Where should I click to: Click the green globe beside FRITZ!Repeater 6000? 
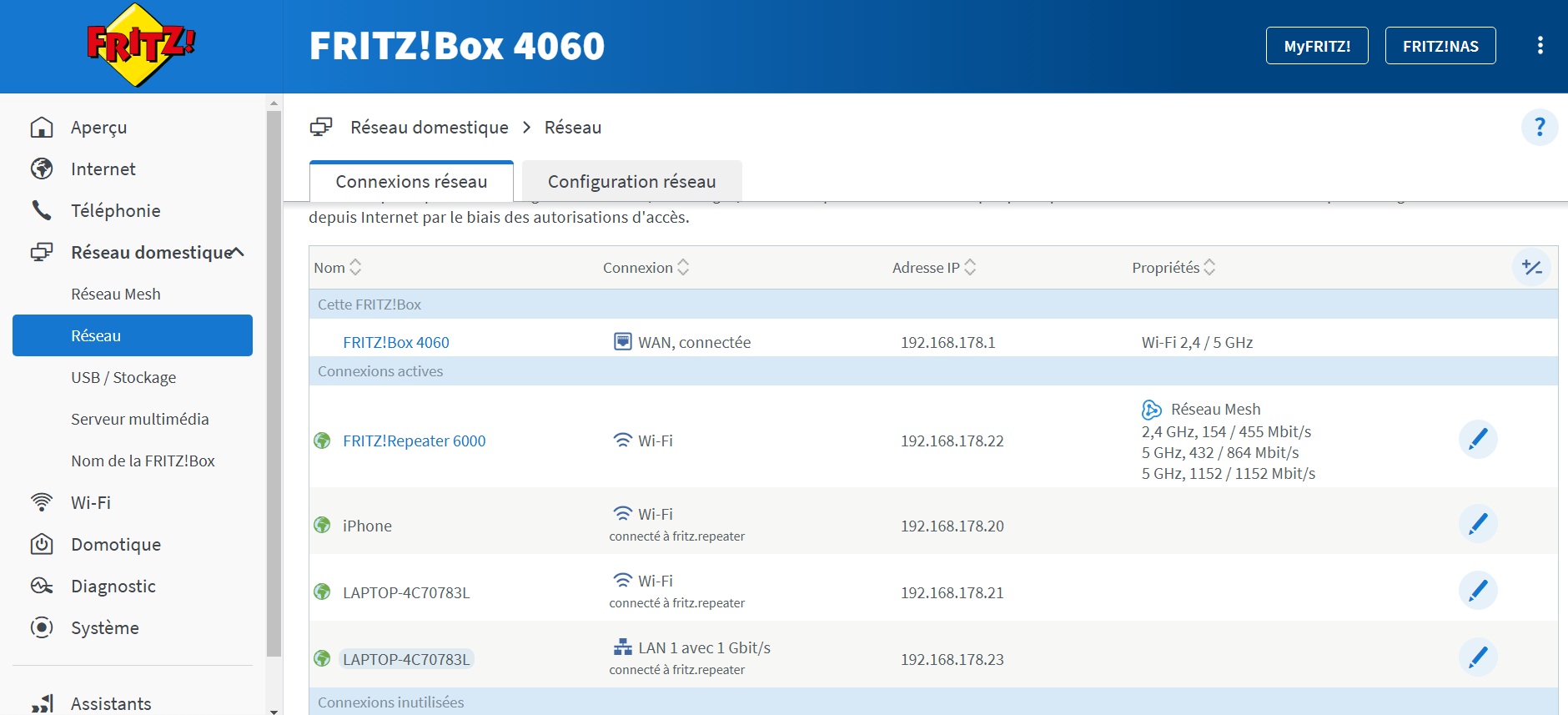[322, 441]
